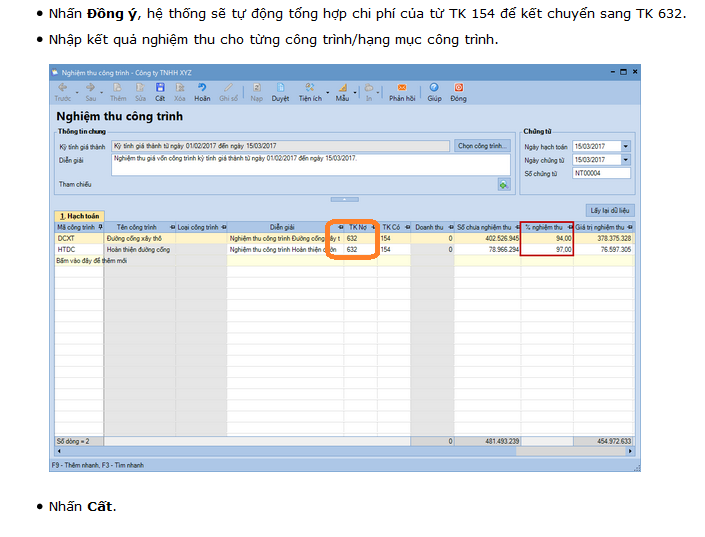Click the Diễn giải description text field

(310, 164)
